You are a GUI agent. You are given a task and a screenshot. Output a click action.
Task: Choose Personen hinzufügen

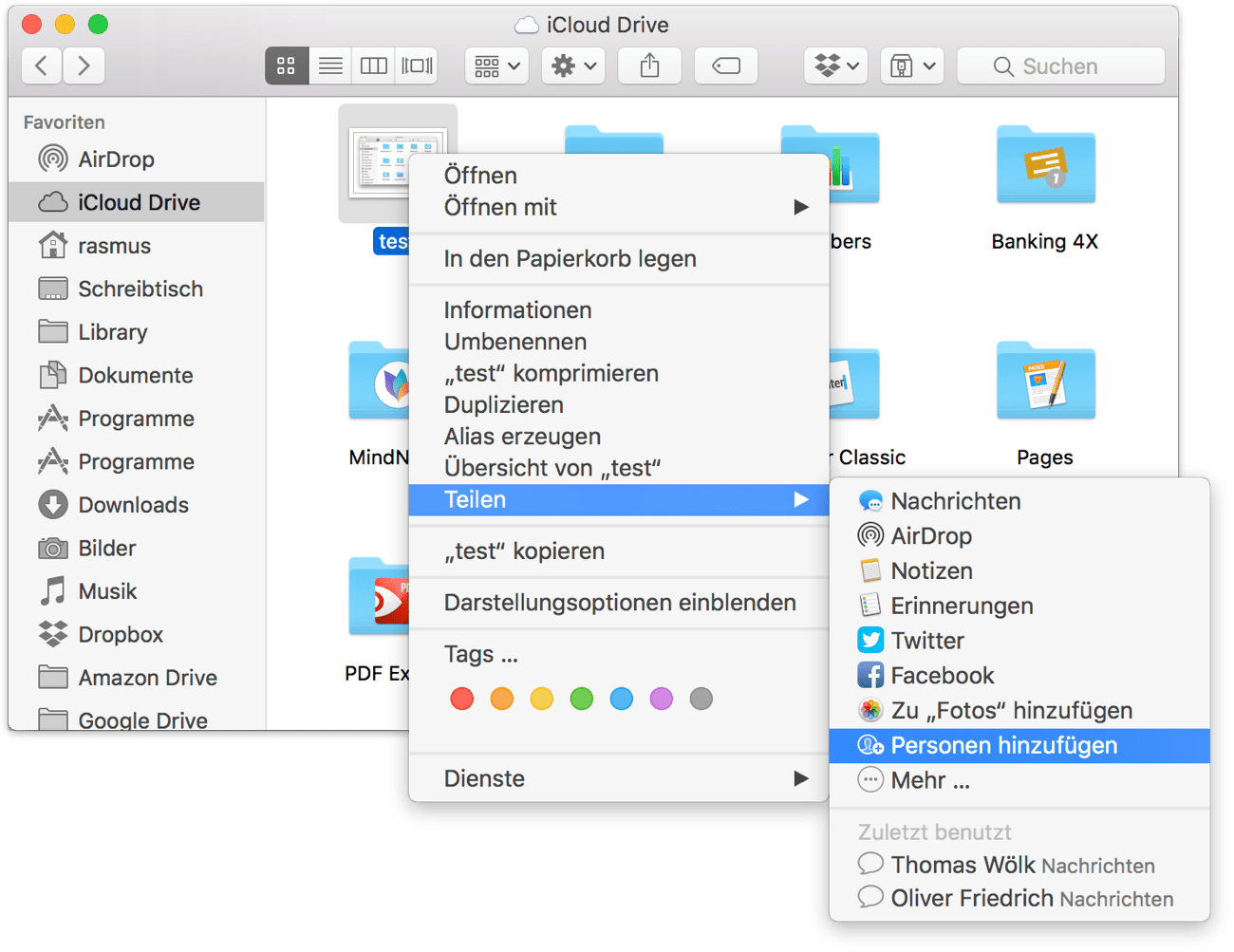pyautogui.click(x=1019, y=746)
